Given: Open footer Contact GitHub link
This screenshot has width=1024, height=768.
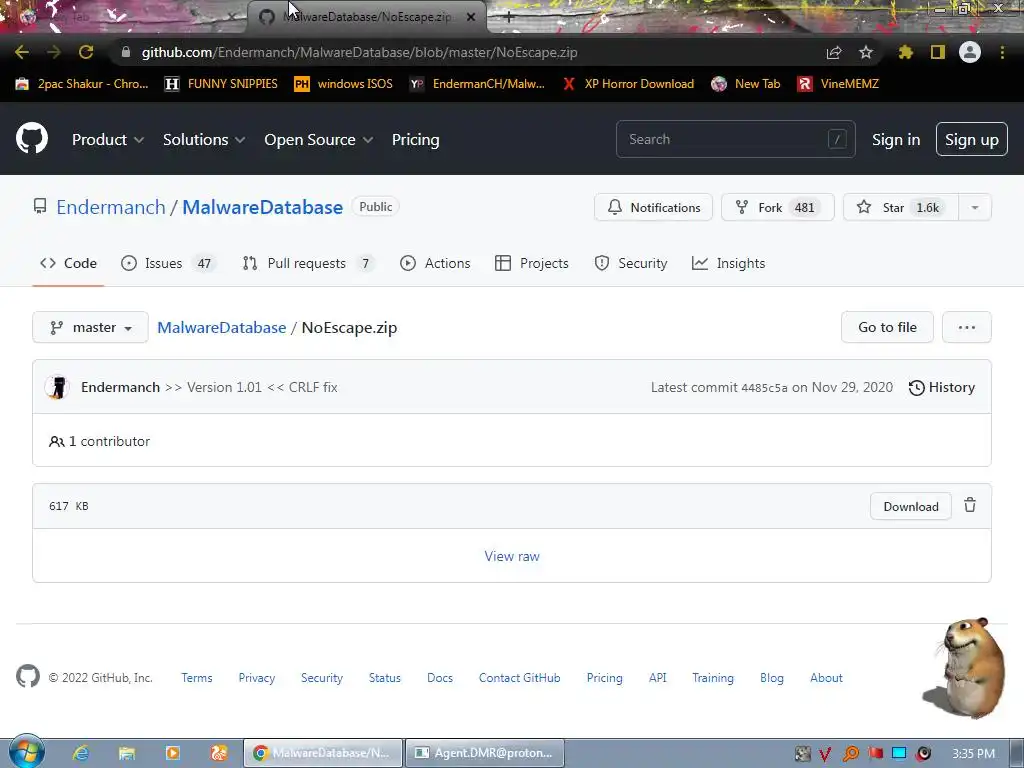Looking at the screenshot, I should (x=519, y=678).
